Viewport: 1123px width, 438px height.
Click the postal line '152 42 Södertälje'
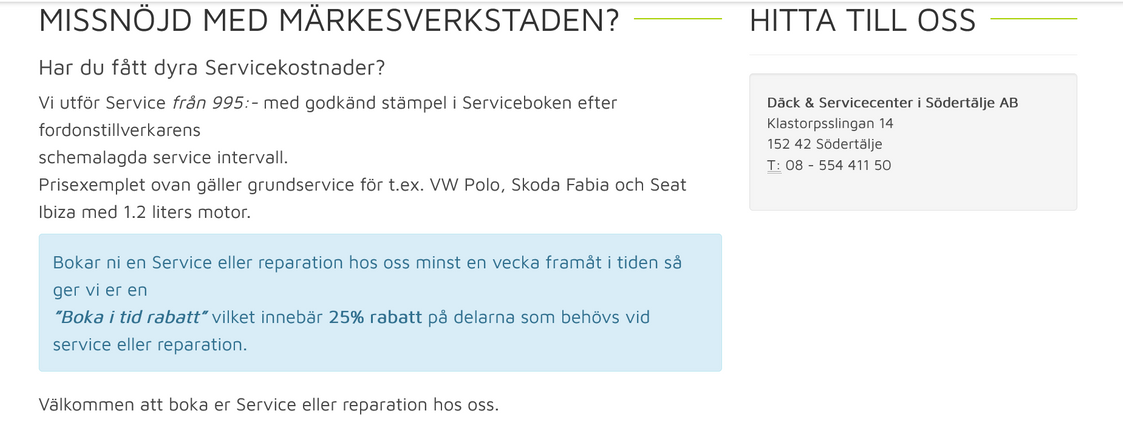[824, 144]
